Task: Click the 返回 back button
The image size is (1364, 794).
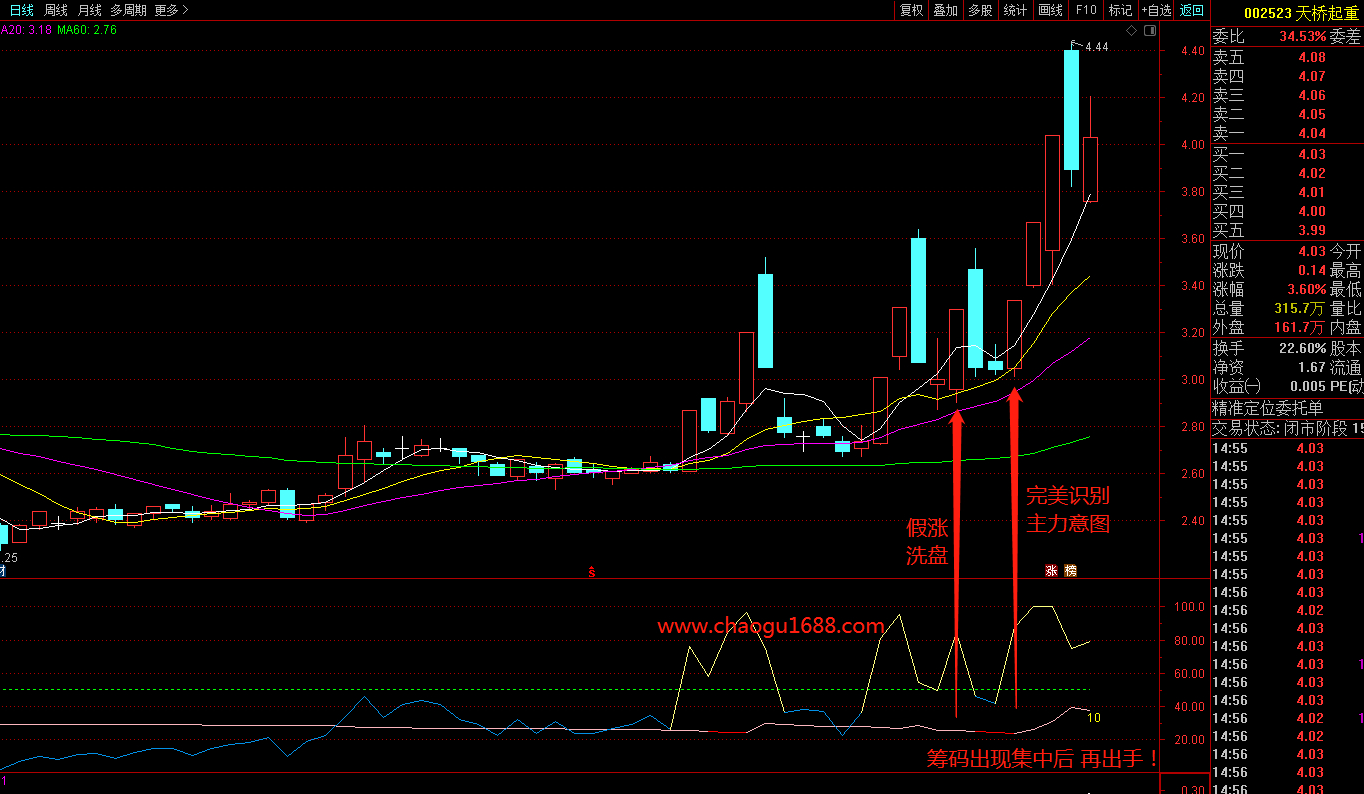Action: coord(1192,10)
